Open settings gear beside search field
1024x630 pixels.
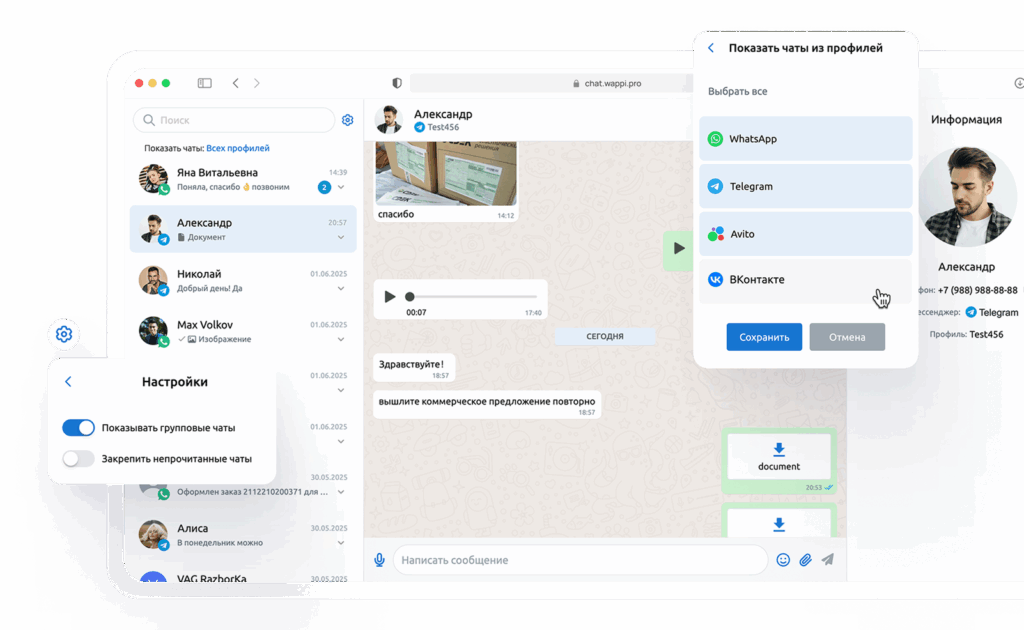(347, 120)
